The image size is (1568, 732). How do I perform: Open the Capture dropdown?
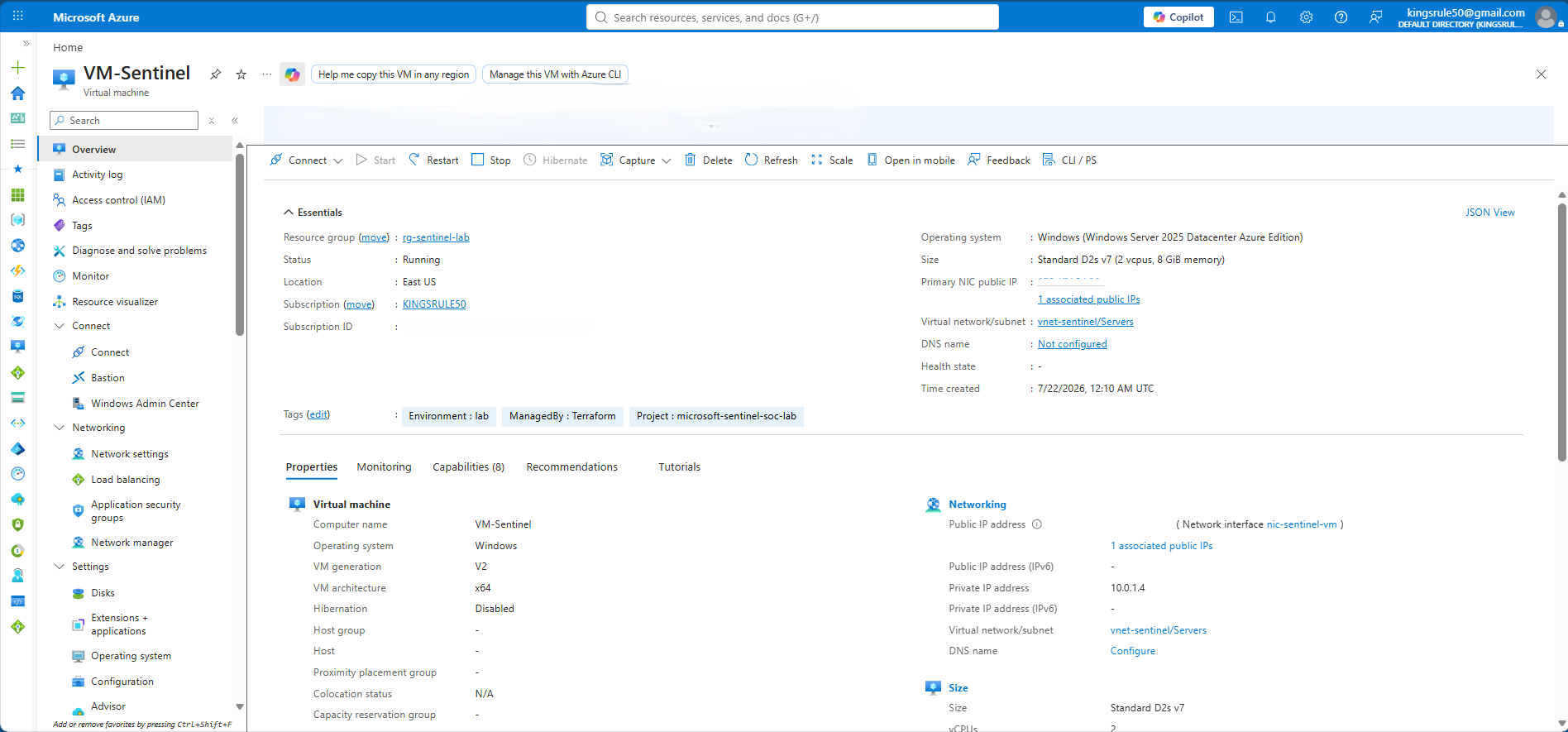pyautogui.click(x=635, y=160)
